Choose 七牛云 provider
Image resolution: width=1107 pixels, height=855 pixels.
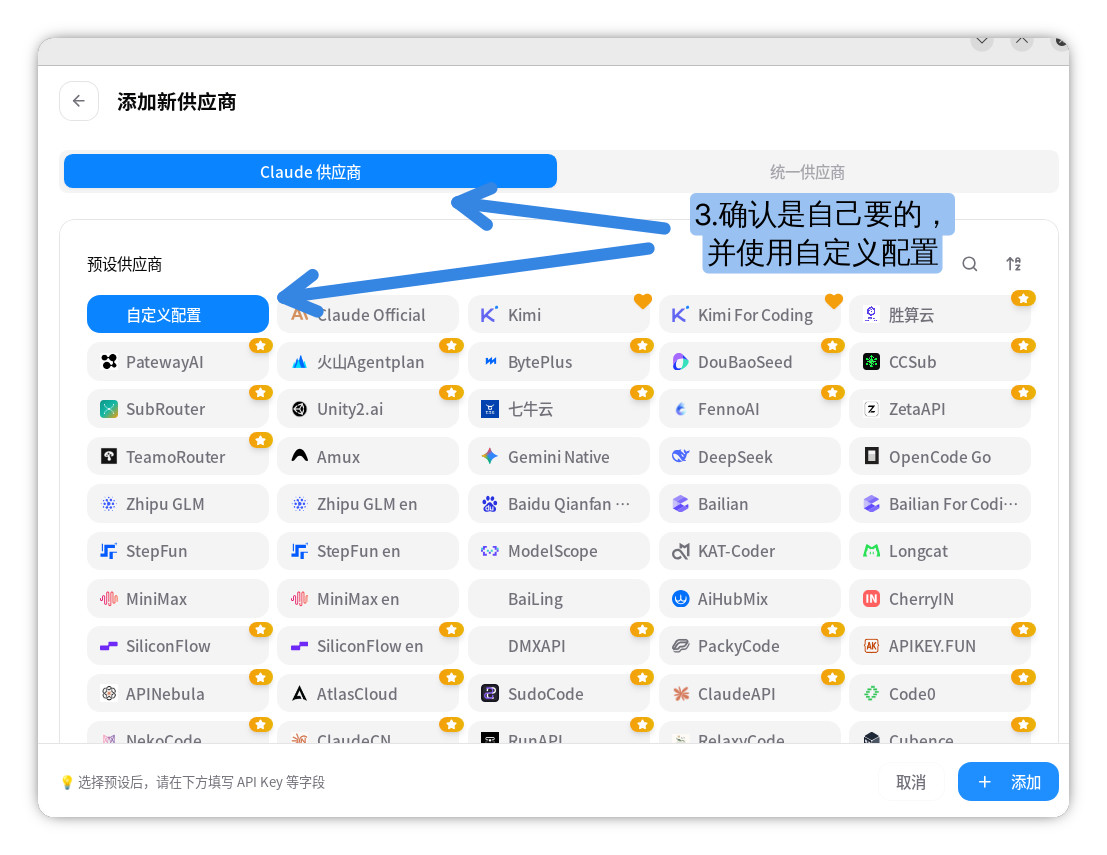tap(558, 409)
